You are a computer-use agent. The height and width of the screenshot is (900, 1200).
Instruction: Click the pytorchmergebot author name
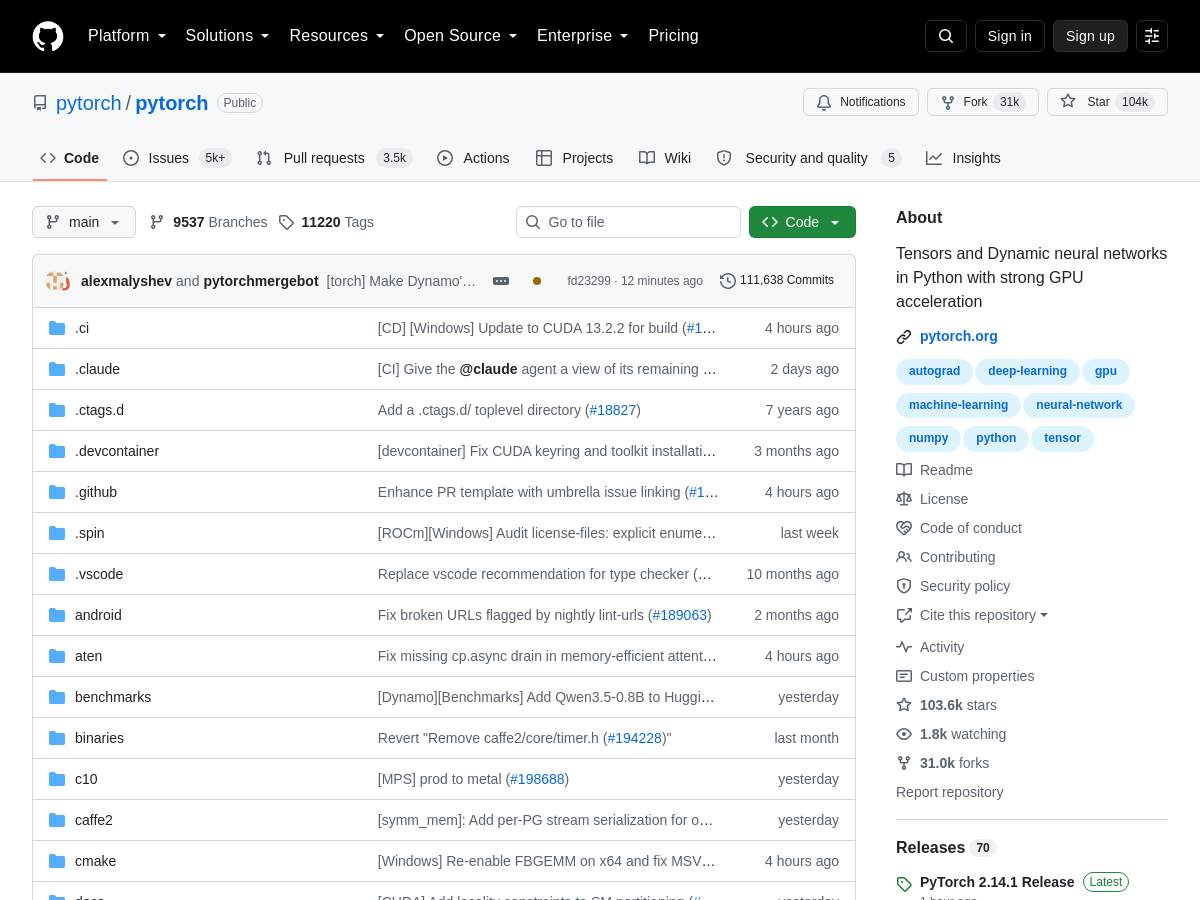tap(261, 281)
